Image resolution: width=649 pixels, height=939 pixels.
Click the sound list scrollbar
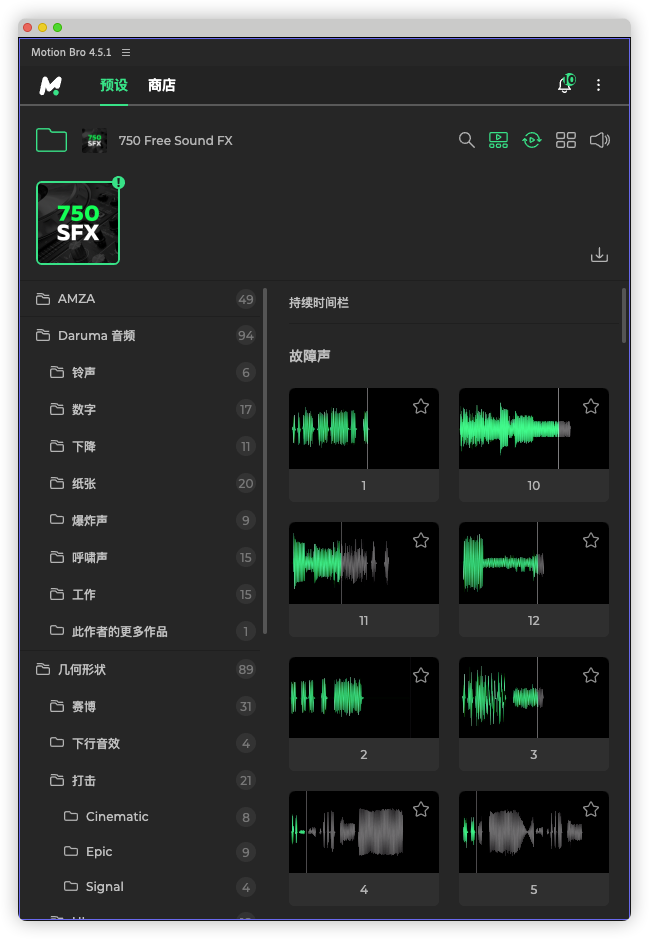click(x=624, y=316)
